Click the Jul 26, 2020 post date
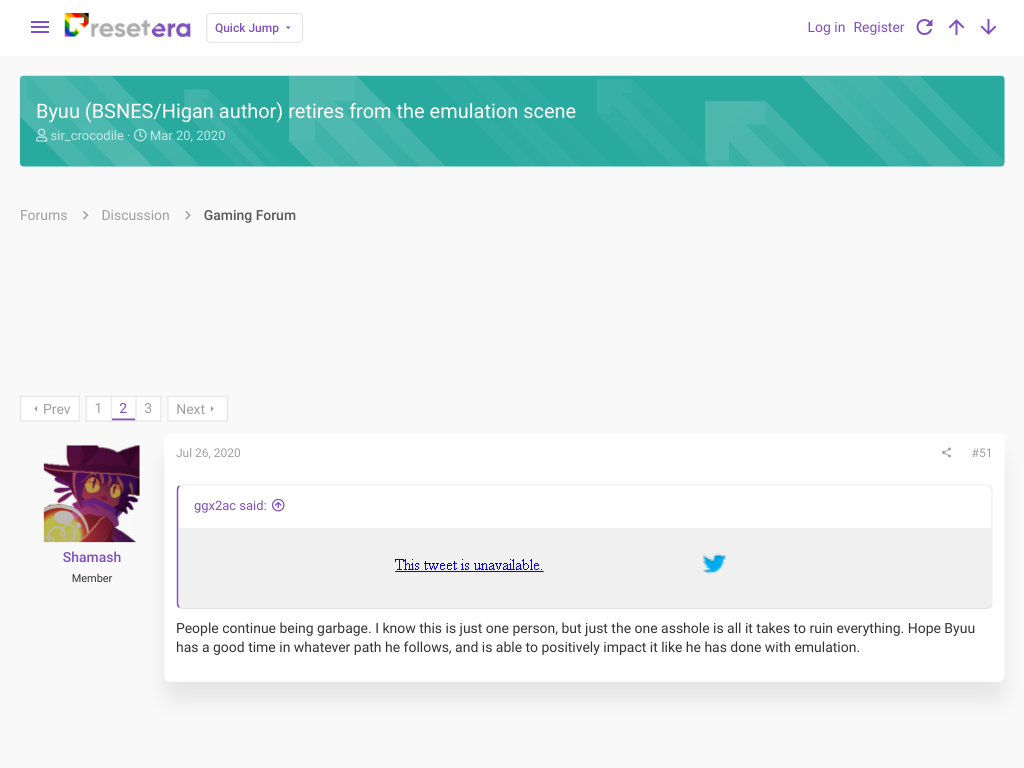This screenshot has width=1024, height=768. (x=208, y=453)
